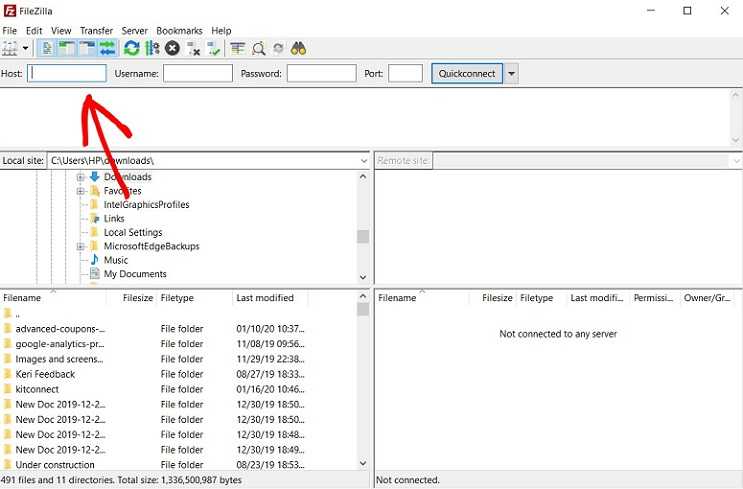Image resolution: width=743 pixels, height=489 pixels.
Task: Open the Transfer menu
Action: pyautogui.click(x=96, y=31)
